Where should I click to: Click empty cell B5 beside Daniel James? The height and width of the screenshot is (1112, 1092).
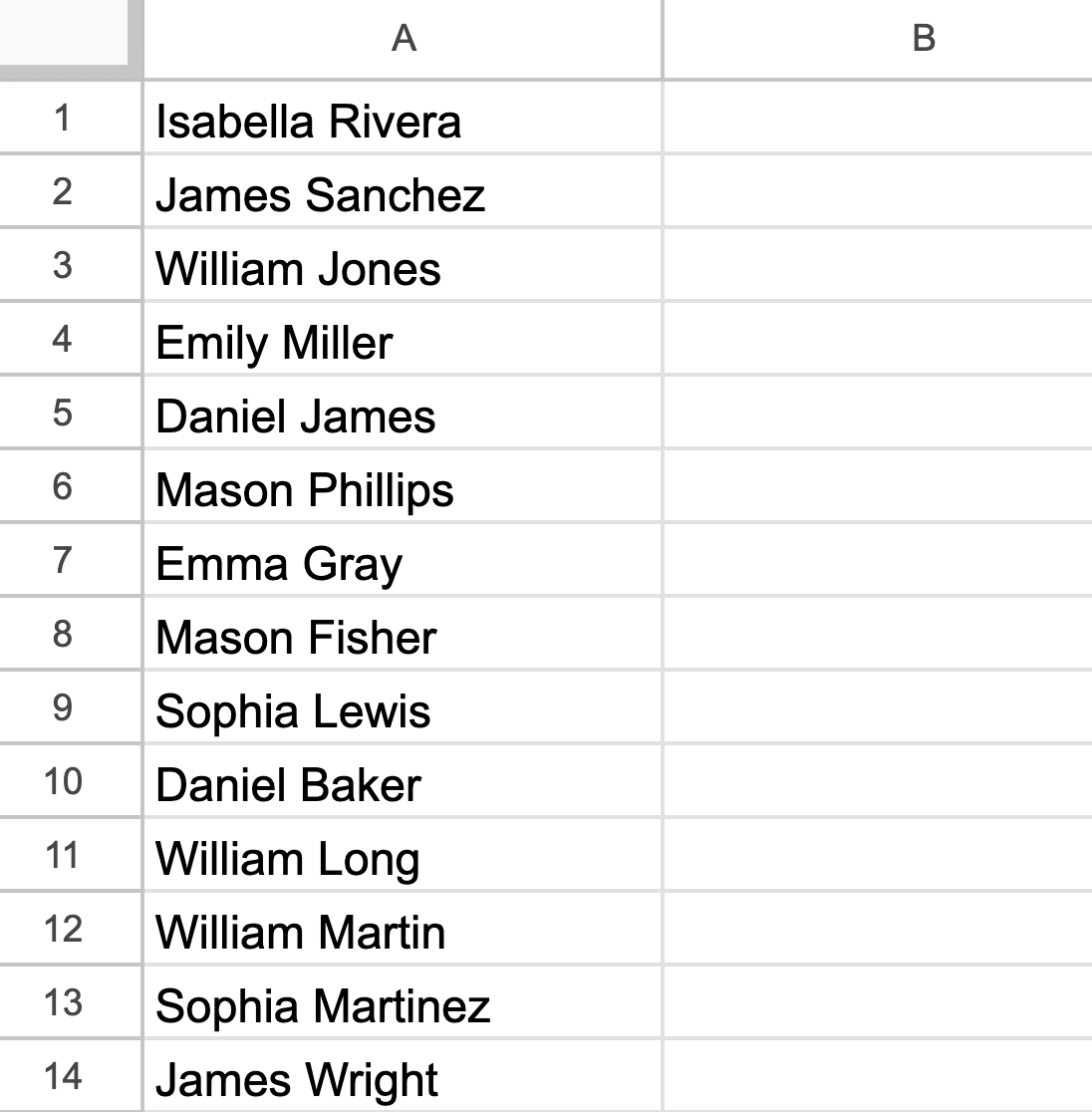[x=877, y=414]
